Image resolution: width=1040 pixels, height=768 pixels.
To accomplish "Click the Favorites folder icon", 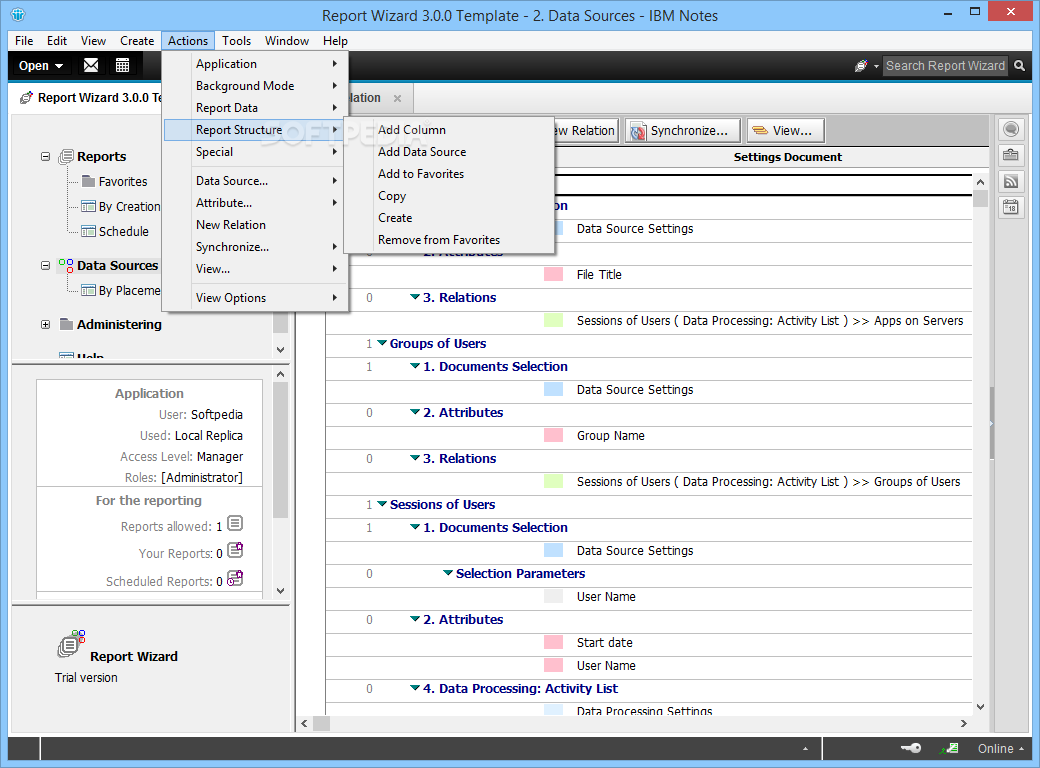I will click(x=88, y=181).
